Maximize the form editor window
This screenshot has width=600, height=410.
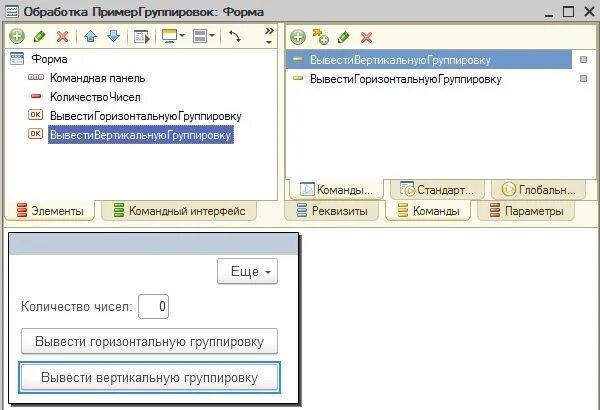pos(569,12)
